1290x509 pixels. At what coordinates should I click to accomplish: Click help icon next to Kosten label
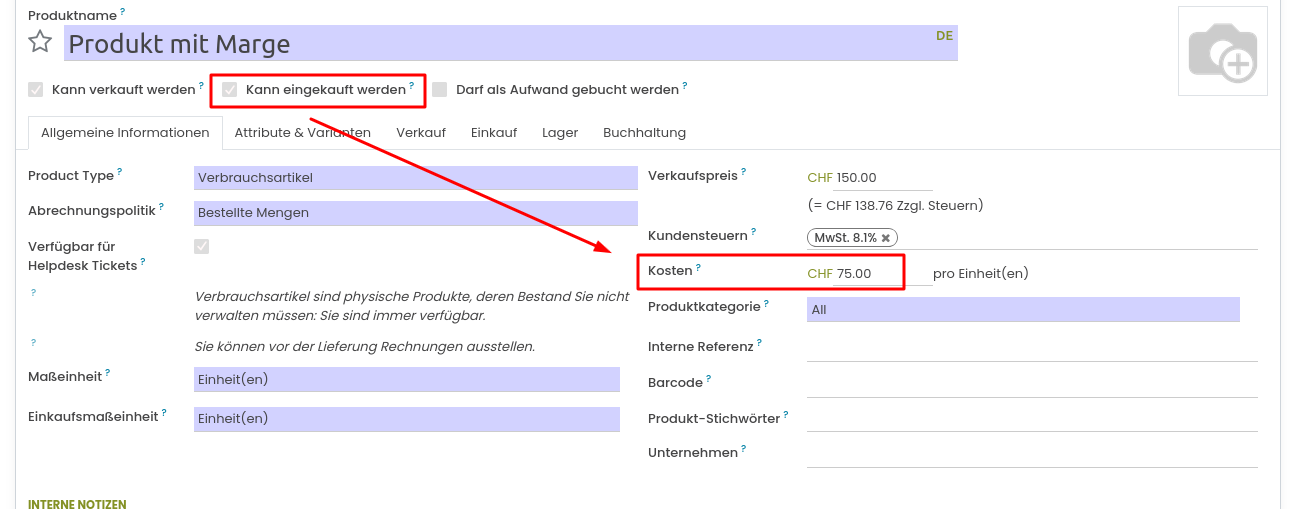pyautogui.click(x=698, y=268)
